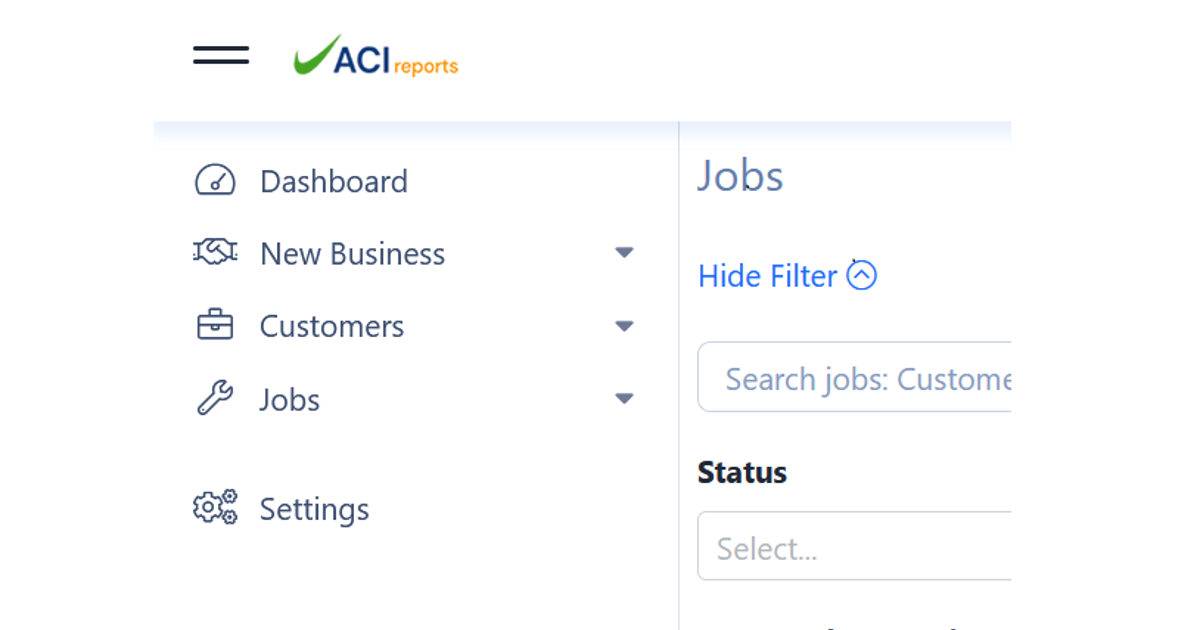Click the ACI reports logo
Viewport: 1200px width, 630px height.
[x=376, y=56]
